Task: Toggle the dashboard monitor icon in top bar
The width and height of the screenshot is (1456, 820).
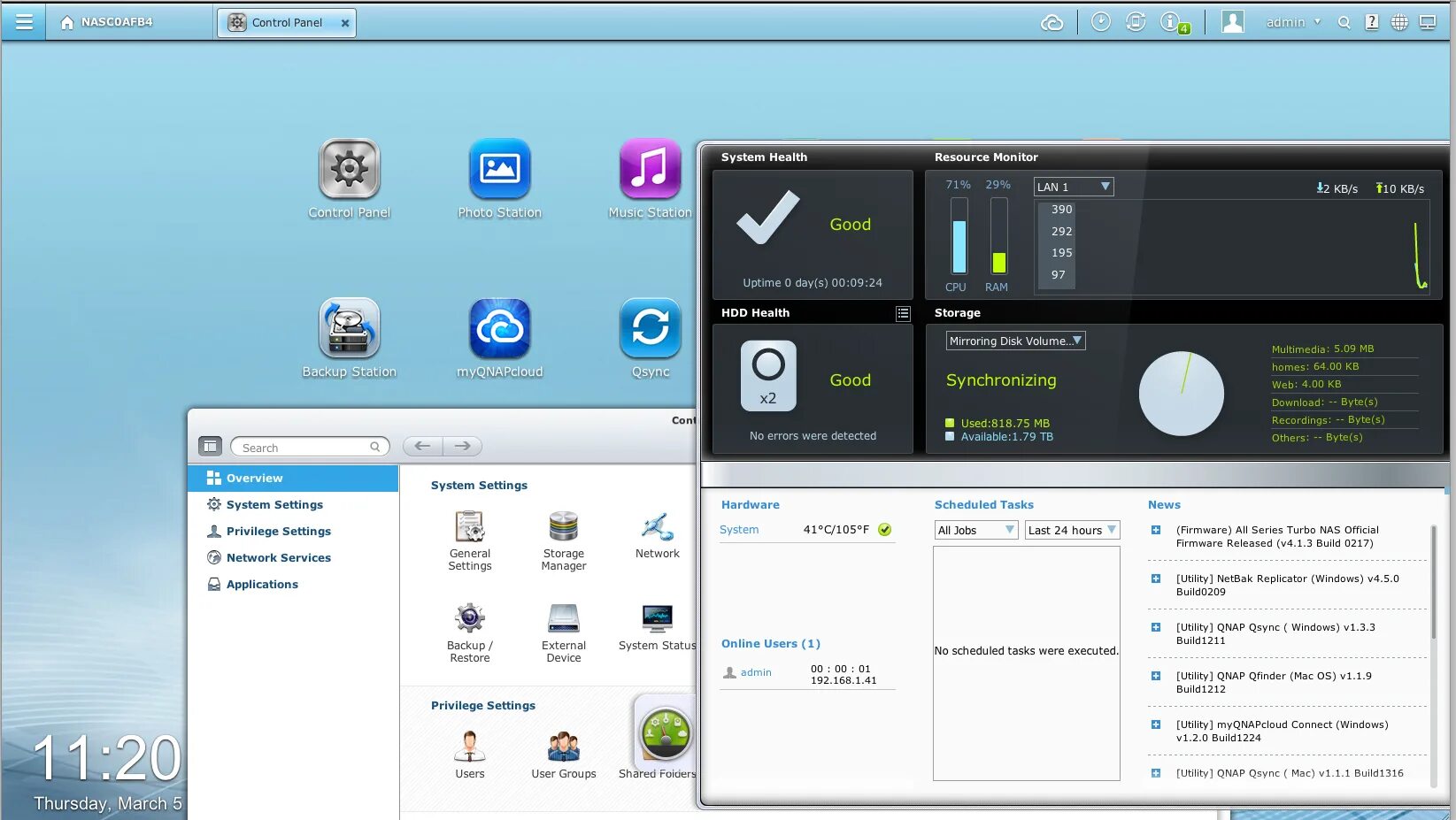Action: (1428, 23)
